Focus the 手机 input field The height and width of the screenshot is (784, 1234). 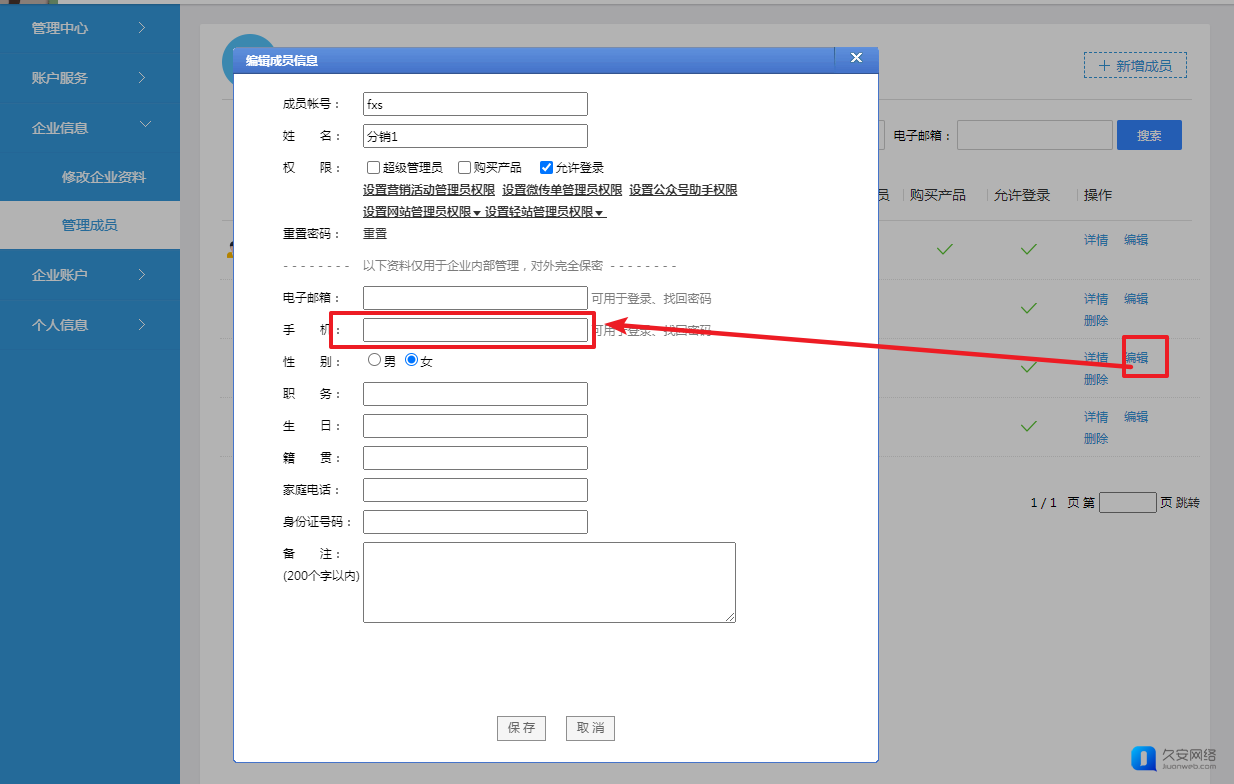point(475,330)
